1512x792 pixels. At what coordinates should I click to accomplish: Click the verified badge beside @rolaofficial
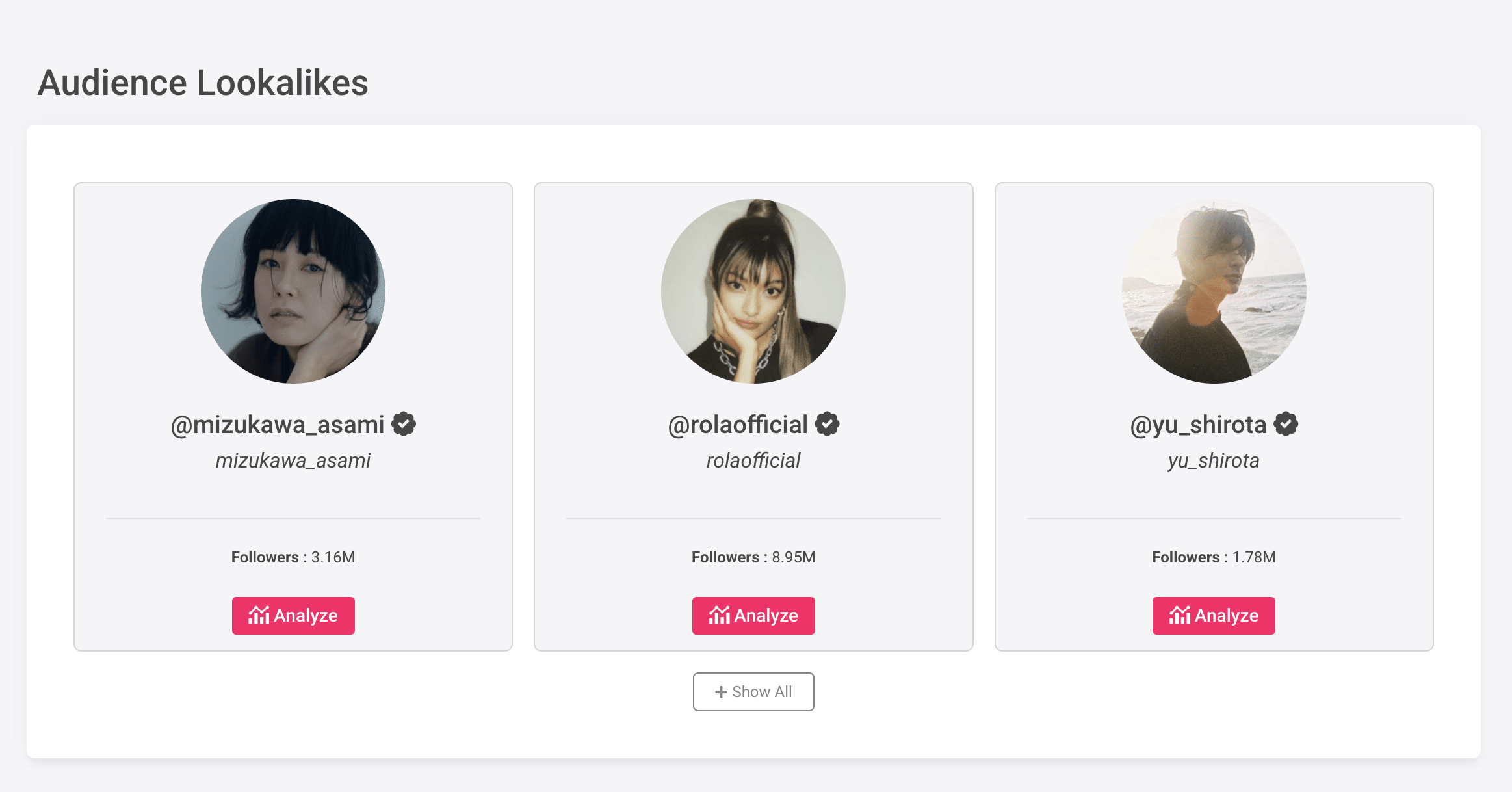828,424
